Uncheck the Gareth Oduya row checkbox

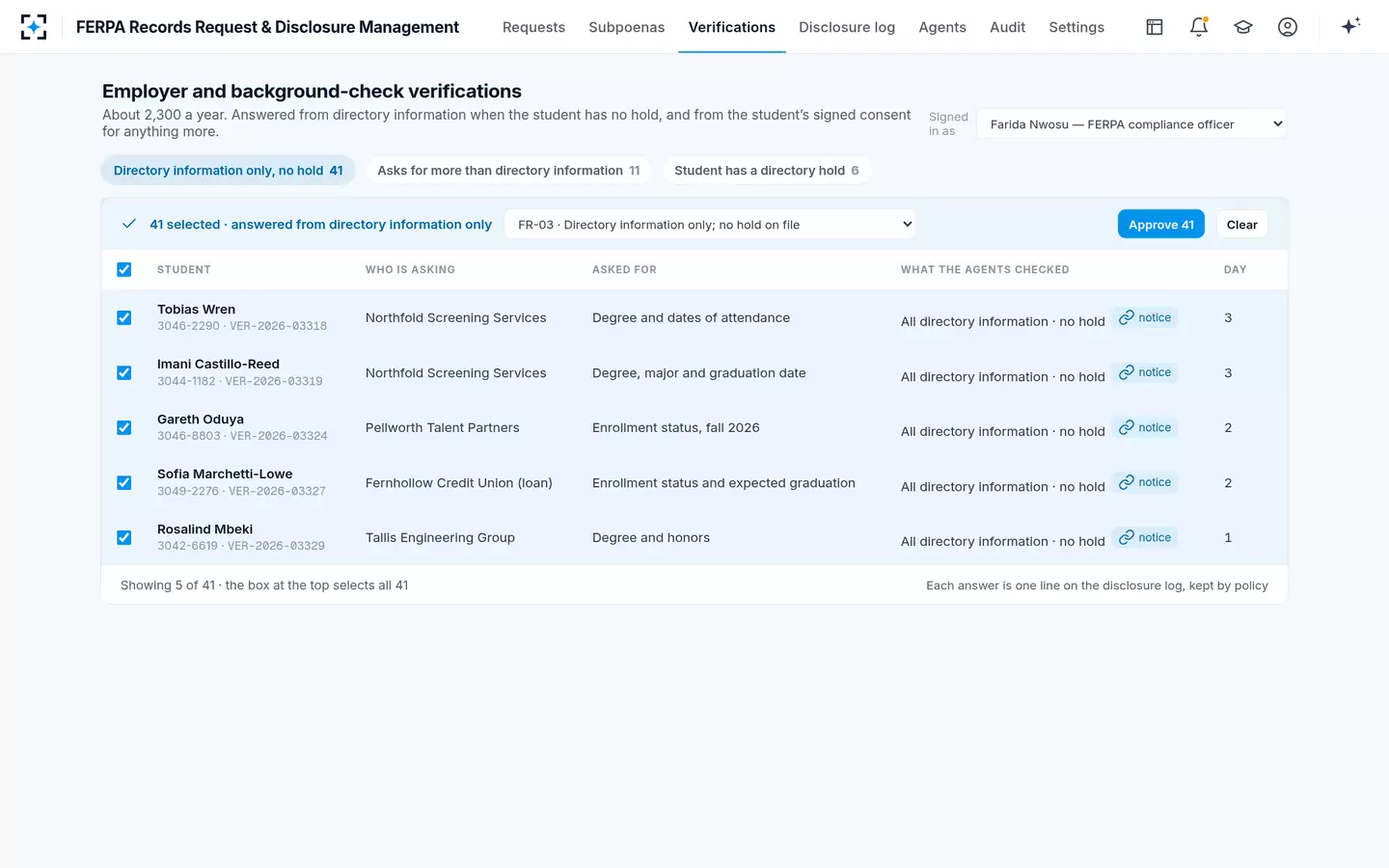tap(124, 427)
